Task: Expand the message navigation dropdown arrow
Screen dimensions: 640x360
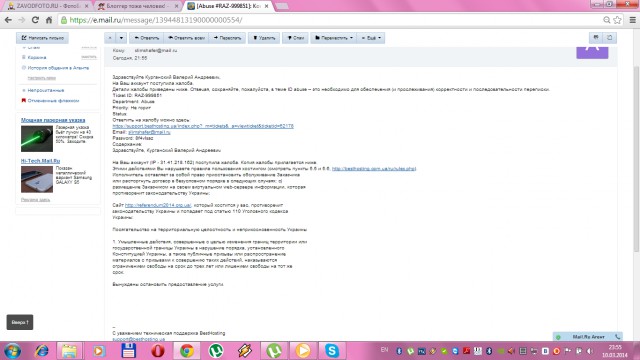Action: 121,38
